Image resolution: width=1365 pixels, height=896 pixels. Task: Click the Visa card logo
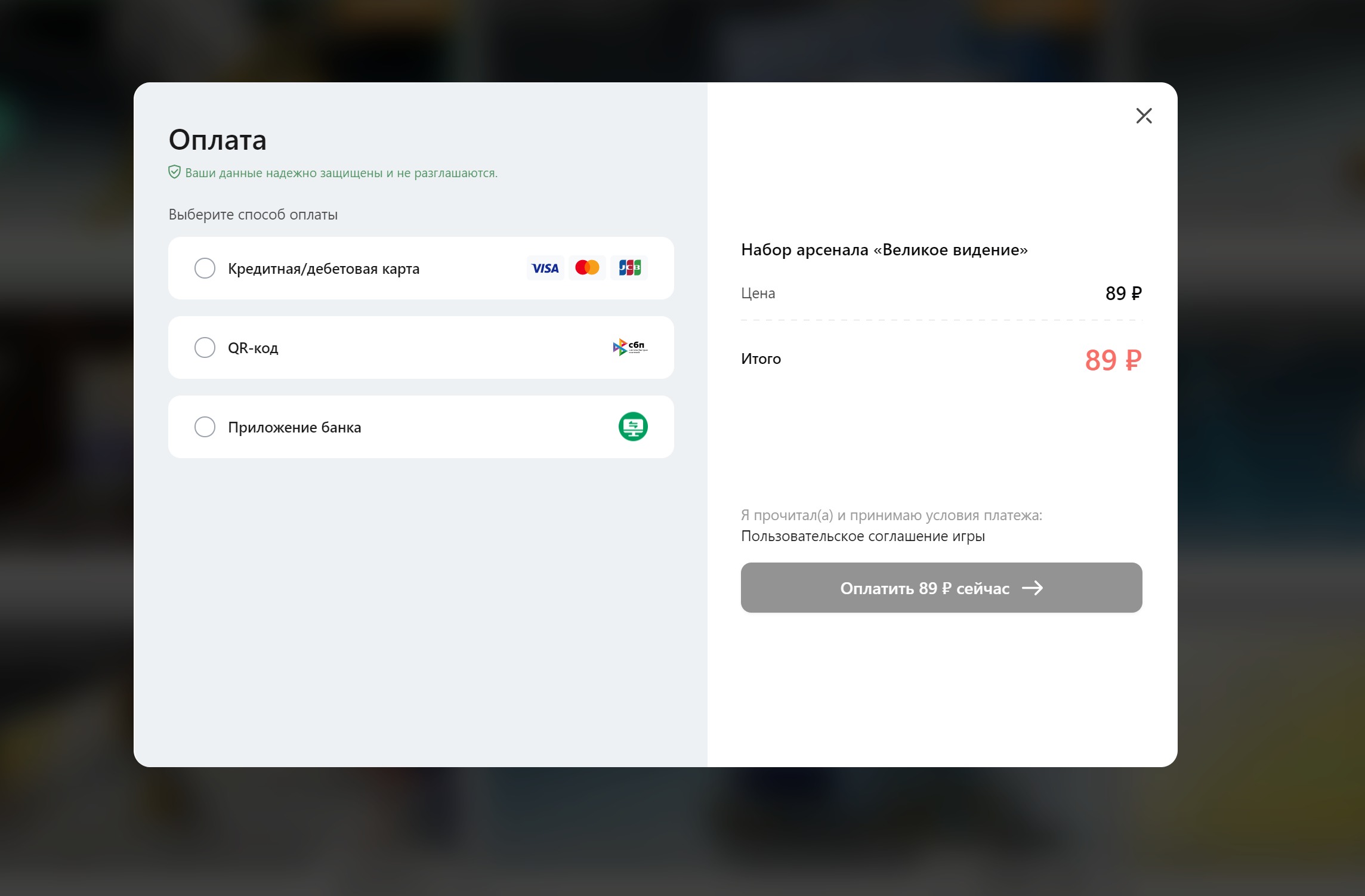coord(545,268)
